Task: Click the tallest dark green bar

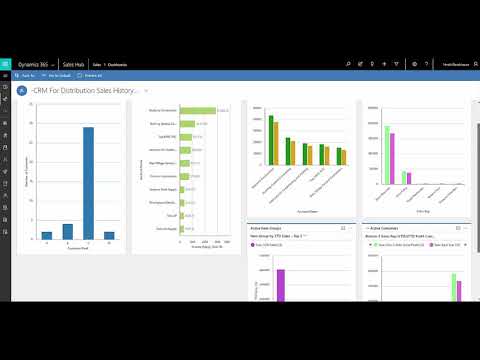Action: click(x=271, y=140)
